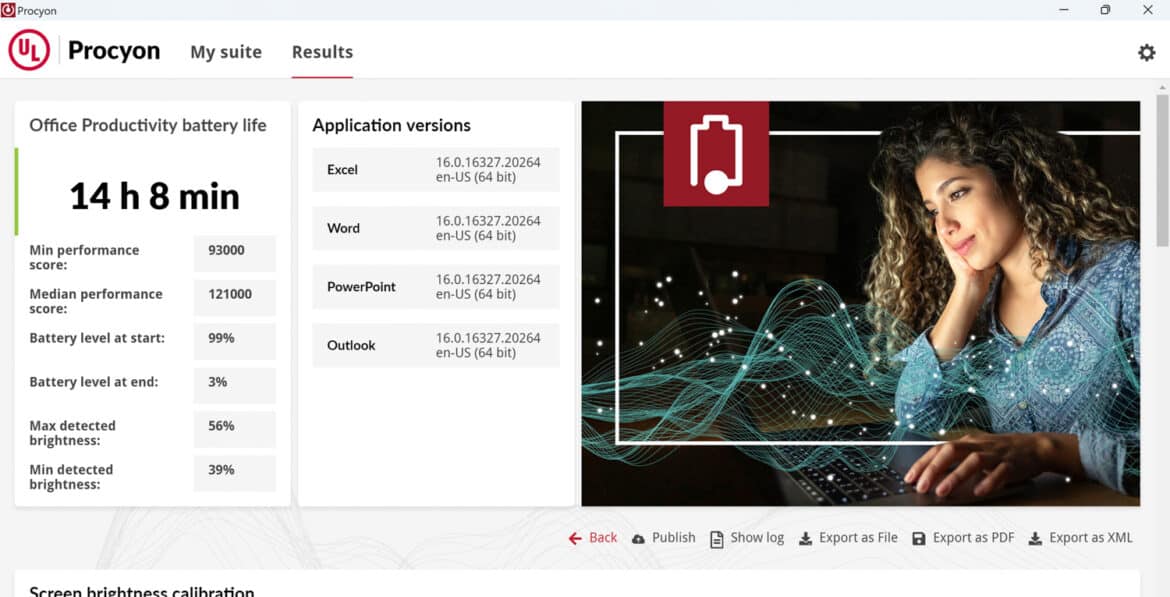The image size is (1170, 597).
Task: Click the Procyon brand name
Action: click(114, 51)
